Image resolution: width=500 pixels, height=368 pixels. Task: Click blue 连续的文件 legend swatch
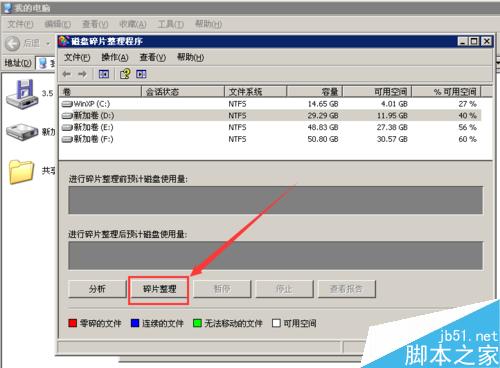(x=135, y=323)
